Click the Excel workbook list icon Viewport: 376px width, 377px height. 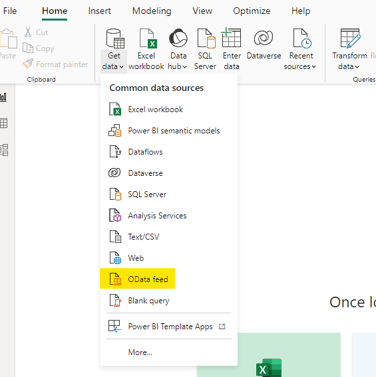[x=115, y=109]
